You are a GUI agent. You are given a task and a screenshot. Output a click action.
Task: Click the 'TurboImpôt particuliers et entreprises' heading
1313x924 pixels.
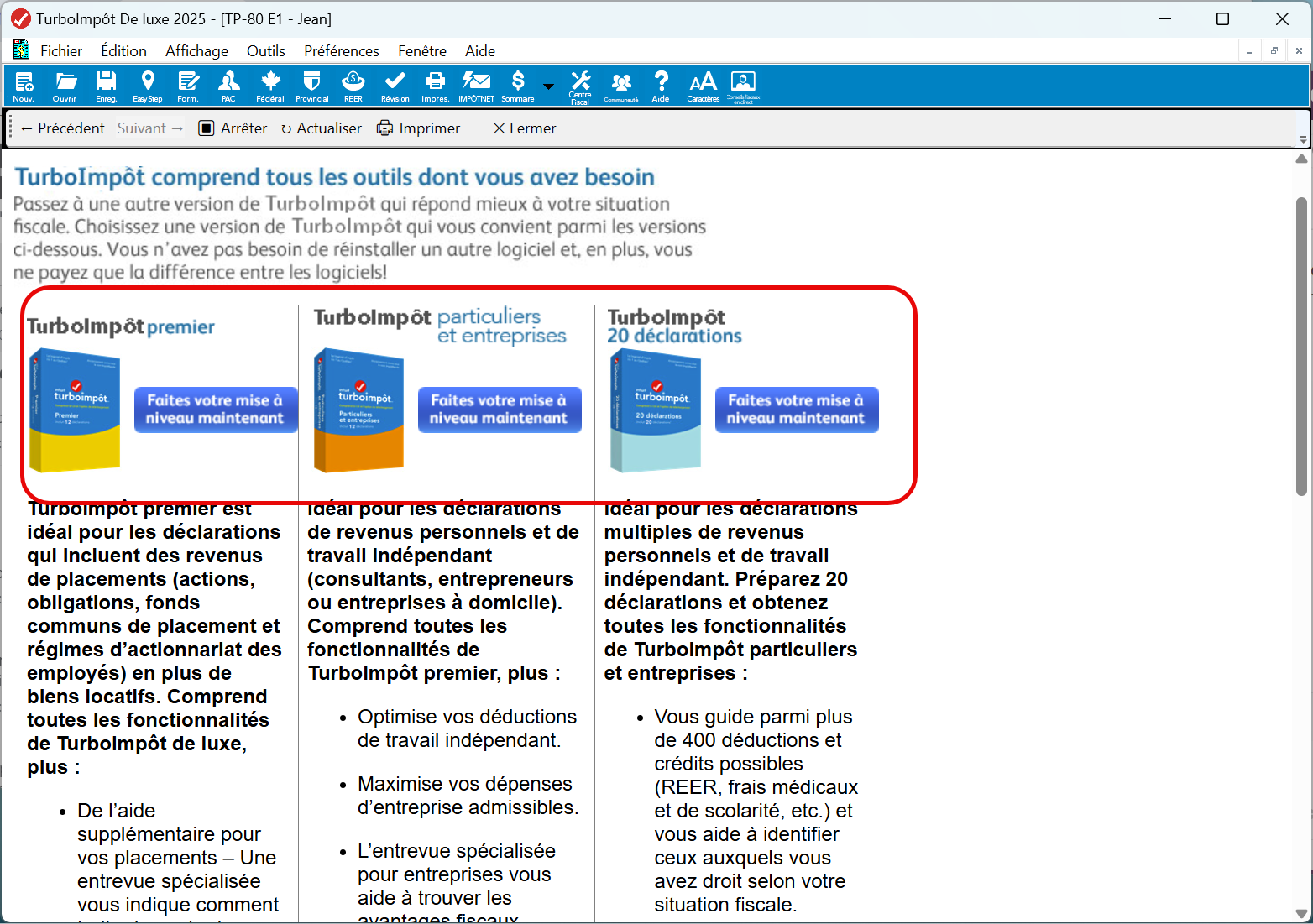coord(440,326)
